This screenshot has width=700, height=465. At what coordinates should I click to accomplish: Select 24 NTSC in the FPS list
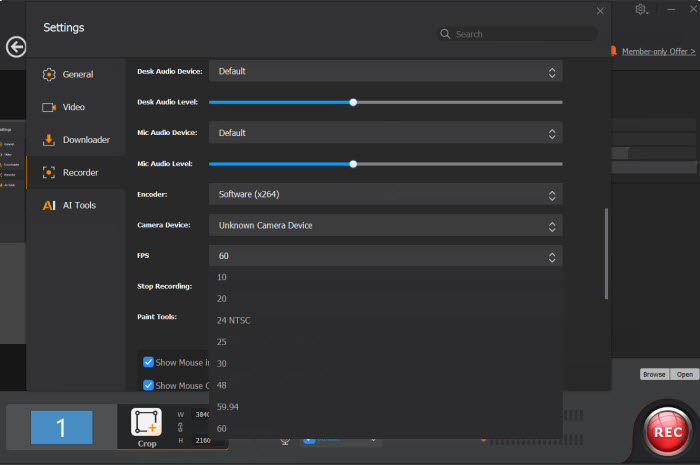(386, 320)
